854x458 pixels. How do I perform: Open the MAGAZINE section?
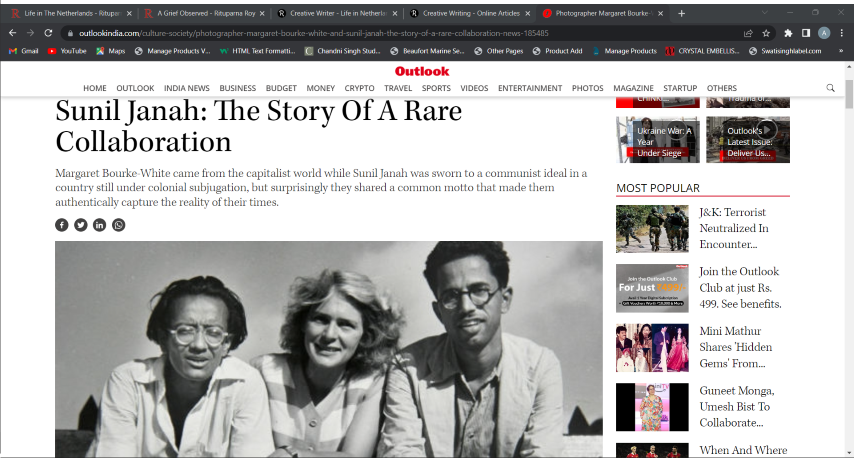click(x=633, y=88)
